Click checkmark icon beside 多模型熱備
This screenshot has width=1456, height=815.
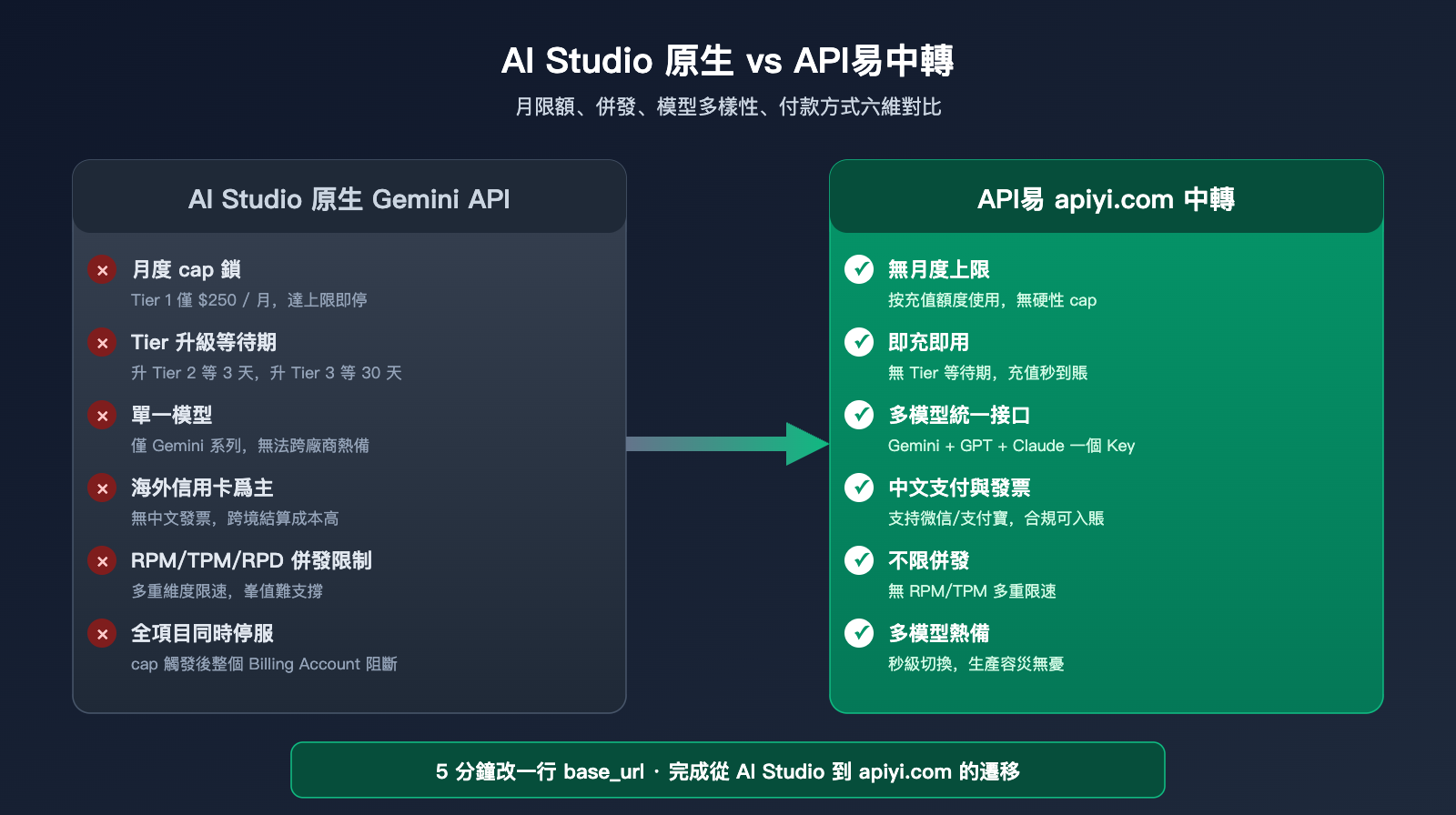[859, 633]
